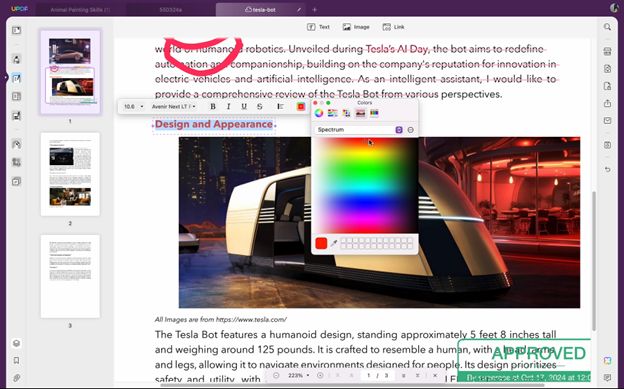Toggle Bold formatting on selected text
This screenshot has width=624, height=389.
tap(213, 106)
